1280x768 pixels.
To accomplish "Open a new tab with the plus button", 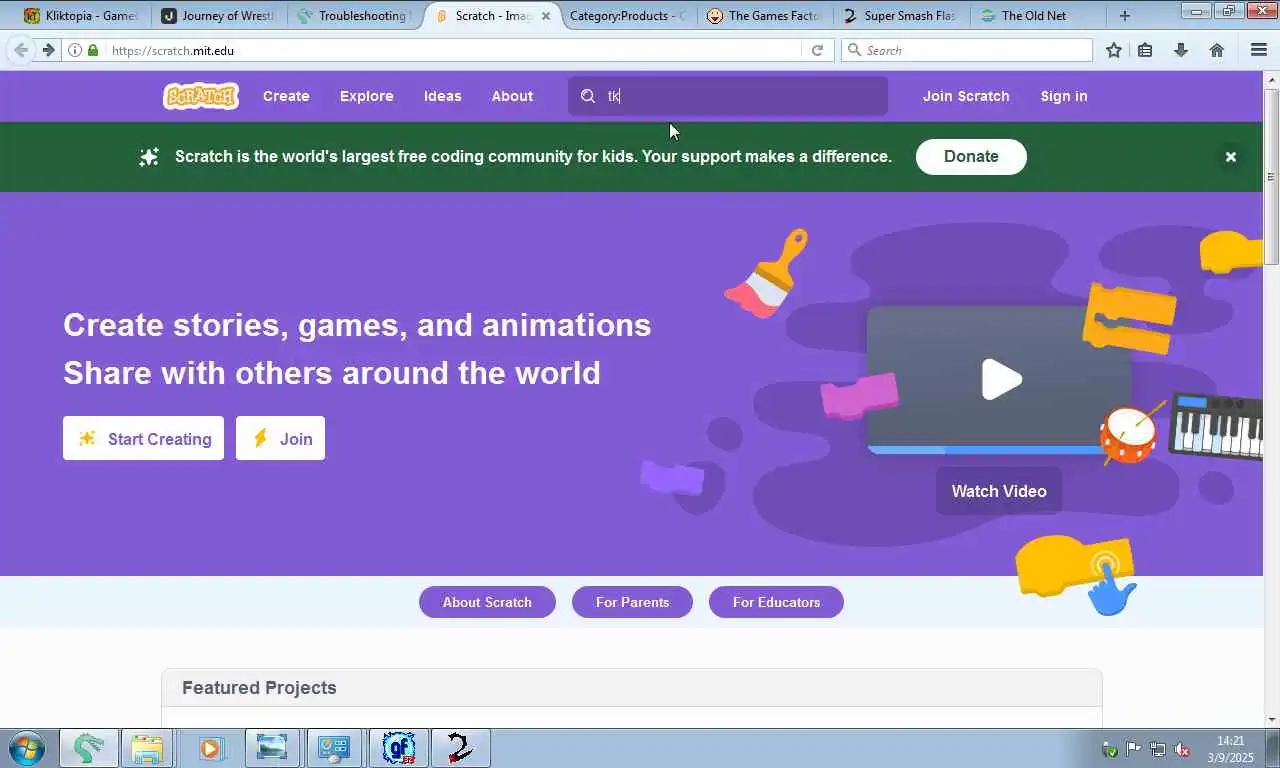I will (x=1125, y=15).
